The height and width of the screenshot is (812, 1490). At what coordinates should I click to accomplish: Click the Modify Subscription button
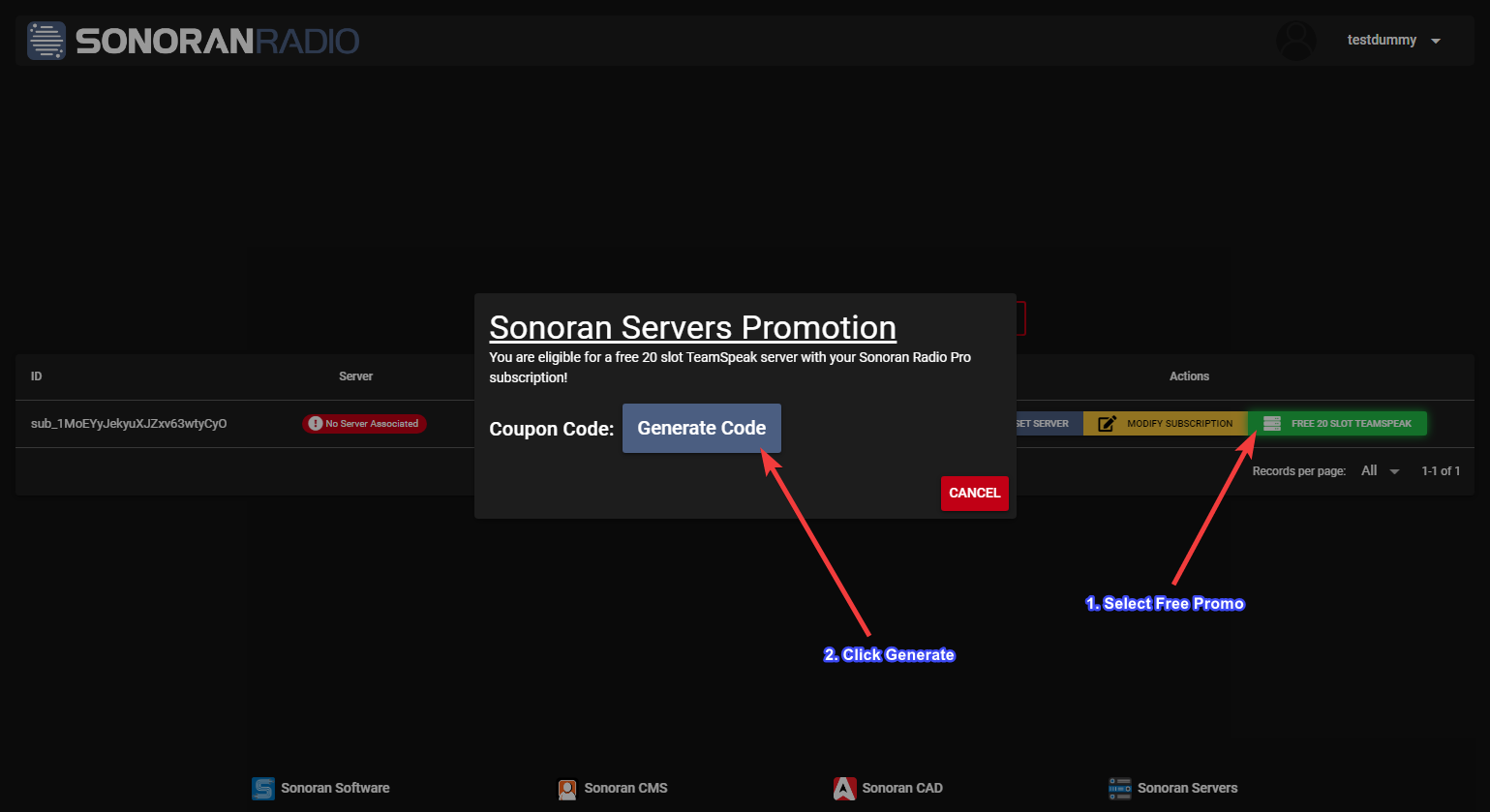(1166, 423)
